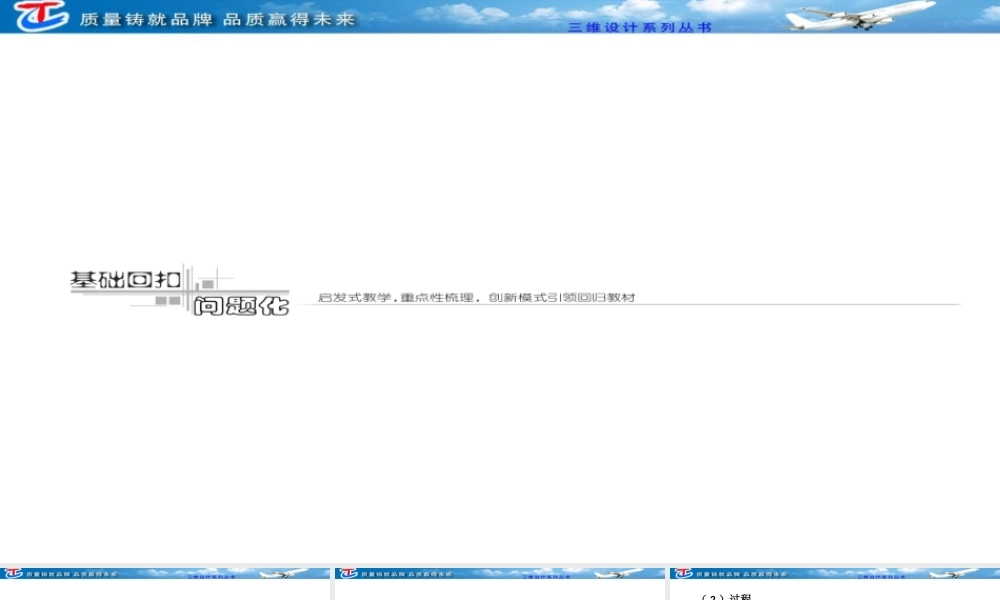
Task: Select the 三维设计系列丛书 series label
Action: point(640,29)
